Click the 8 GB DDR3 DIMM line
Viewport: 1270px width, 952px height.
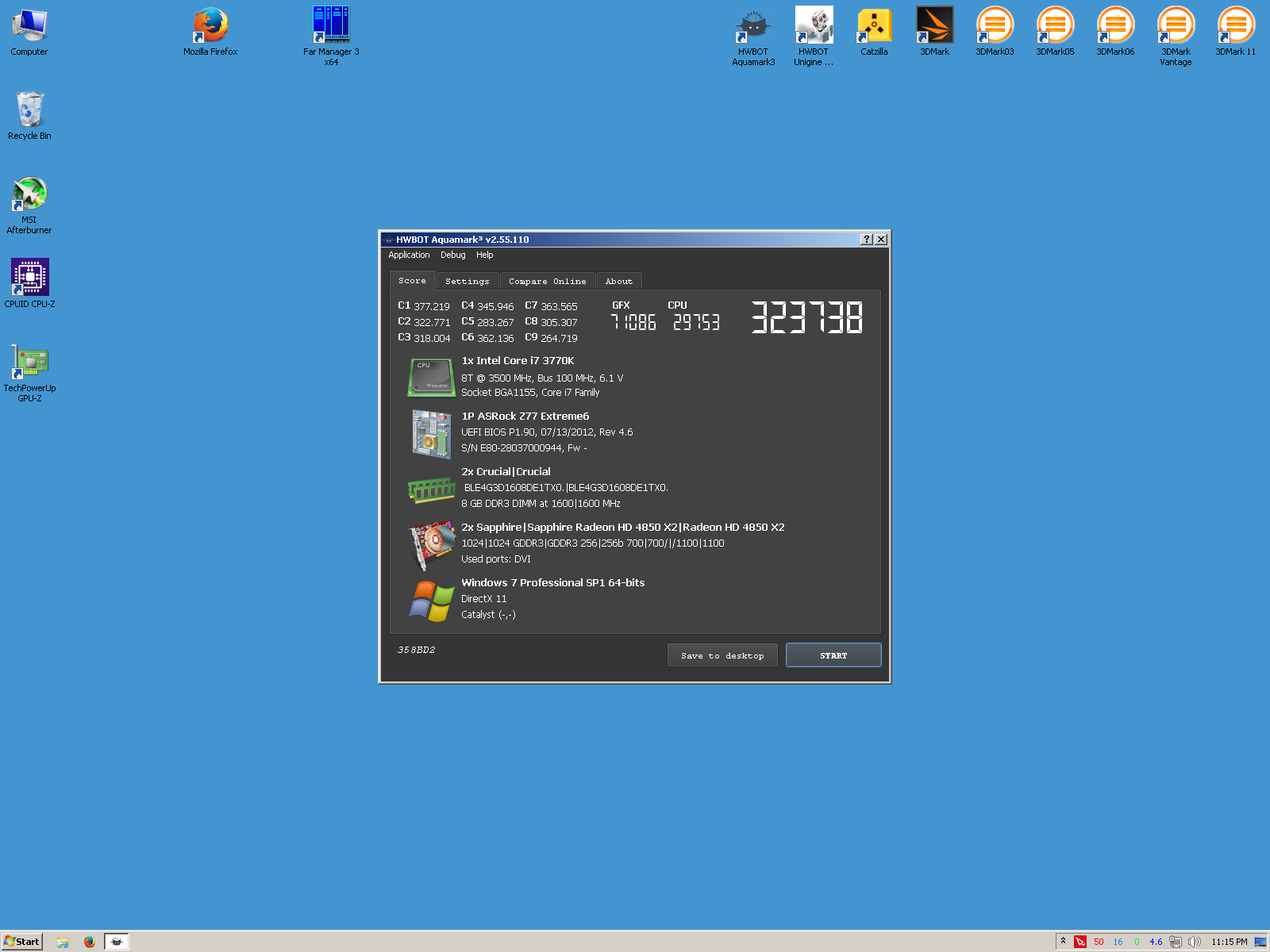point(541,504)
